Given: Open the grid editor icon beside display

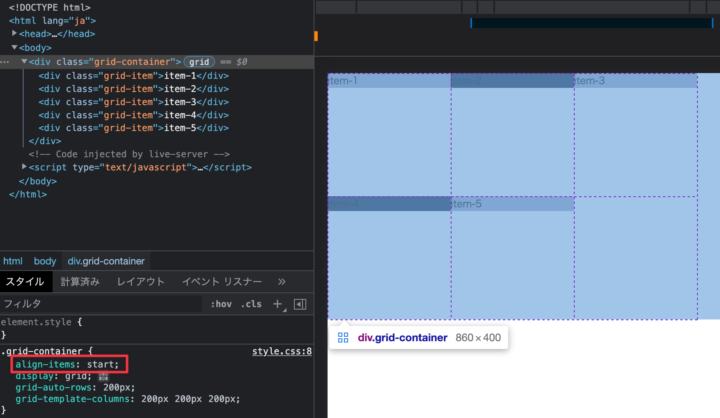Looking at the screenshot, I should [103, 376].
